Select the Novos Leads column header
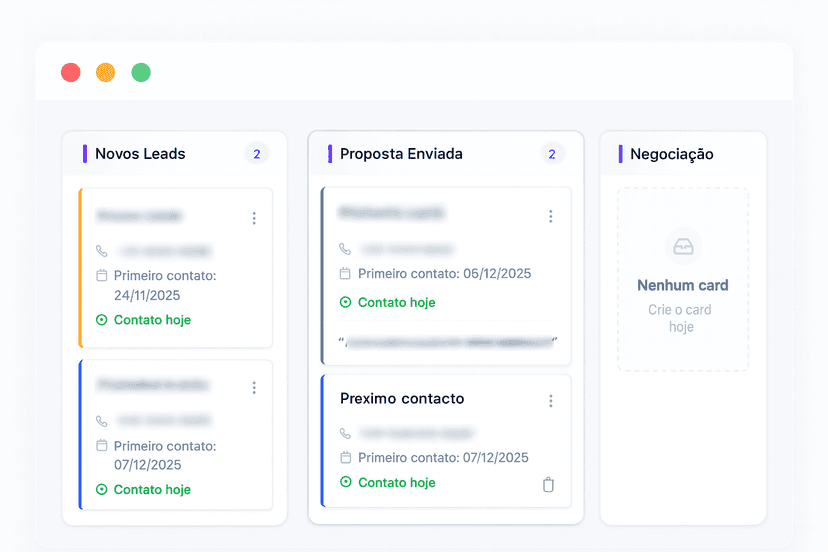Screen dimensions: 828x552 [140, 154]
